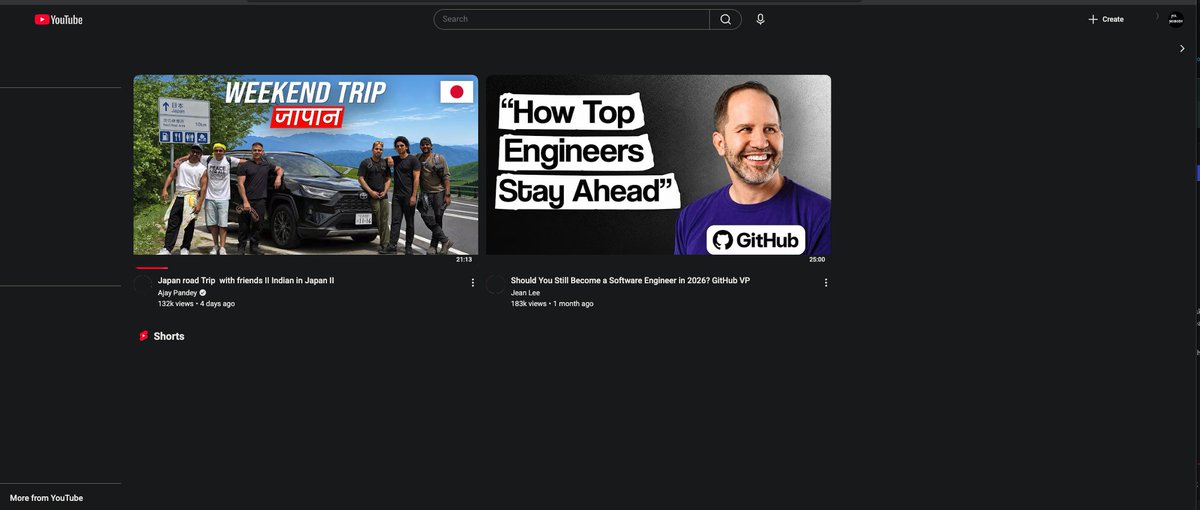The width and height of the screenshot is (1200, 510).
Task: Click the Create button with plus icon
Action: coord(1106,19)
